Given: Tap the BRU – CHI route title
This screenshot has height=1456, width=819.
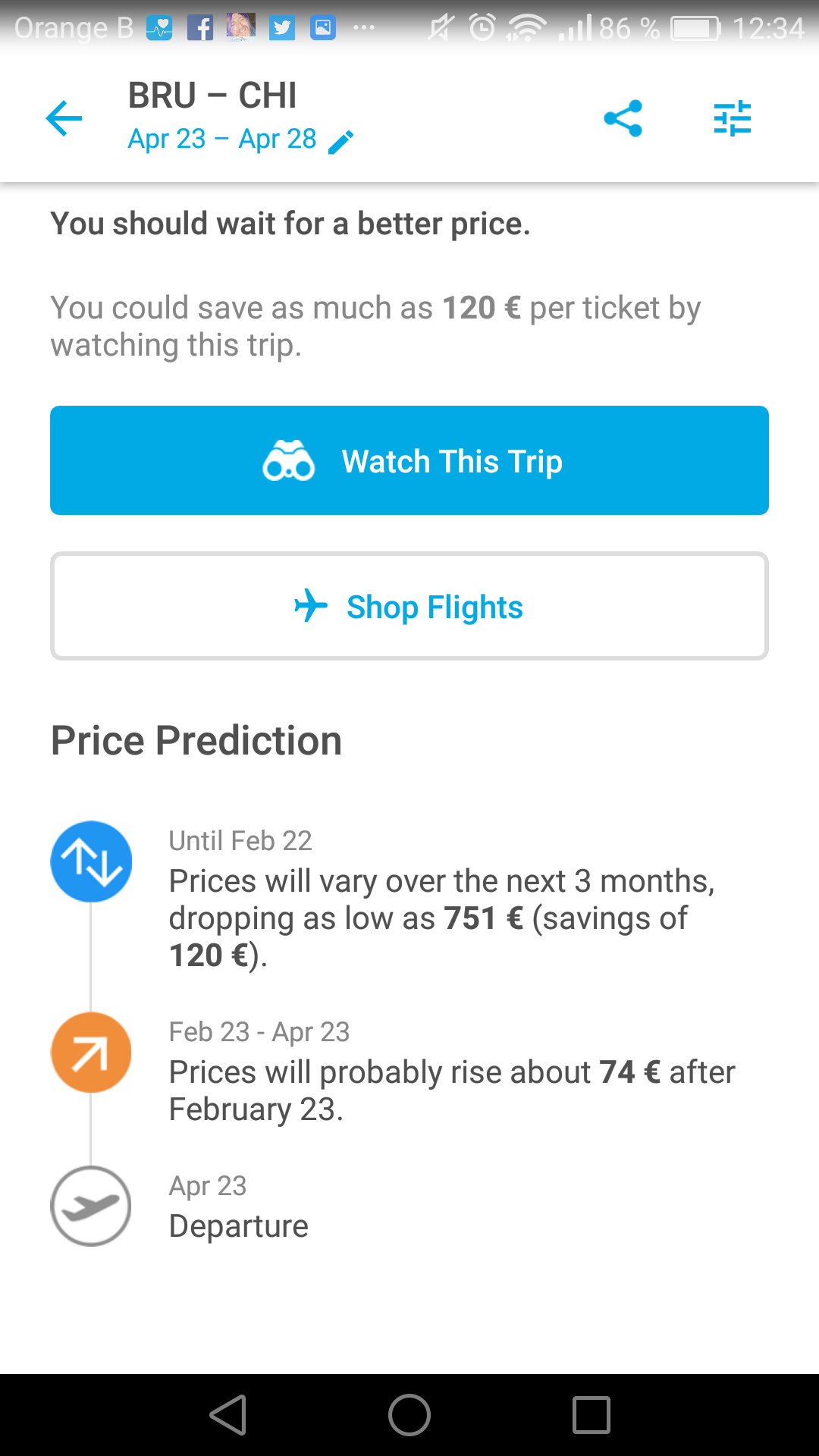Looking at the screenshot, I should click(212, 96).
